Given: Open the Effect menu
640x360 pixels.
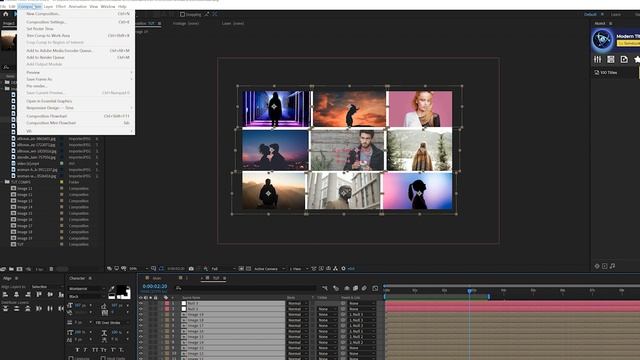Looking at the screenshot, I should pyautogui.click(x=61, y=7).
